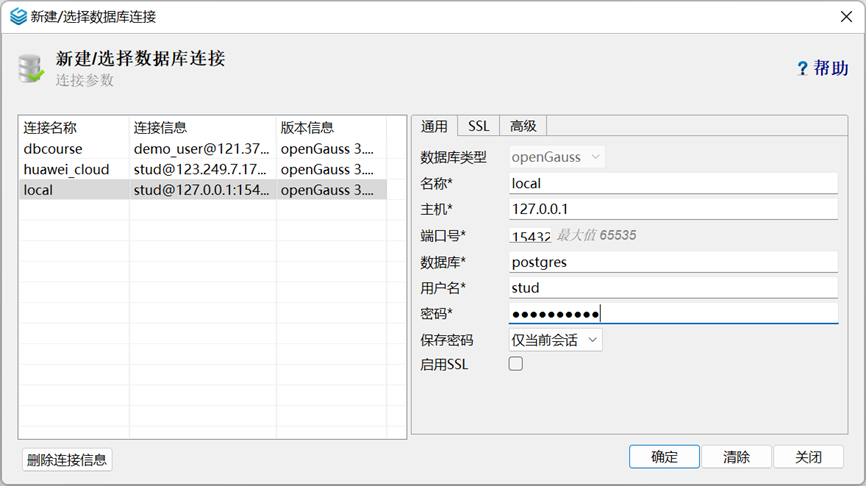Click the 清除 button

point(736,457)
